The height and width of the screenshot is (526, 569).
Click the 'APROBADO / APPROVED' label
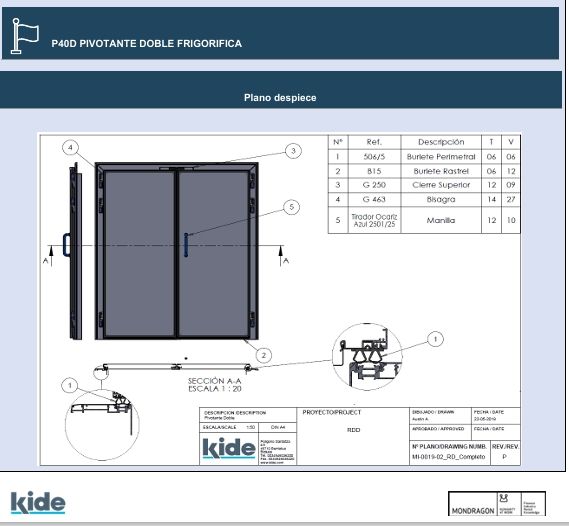(x=438, y=429)
